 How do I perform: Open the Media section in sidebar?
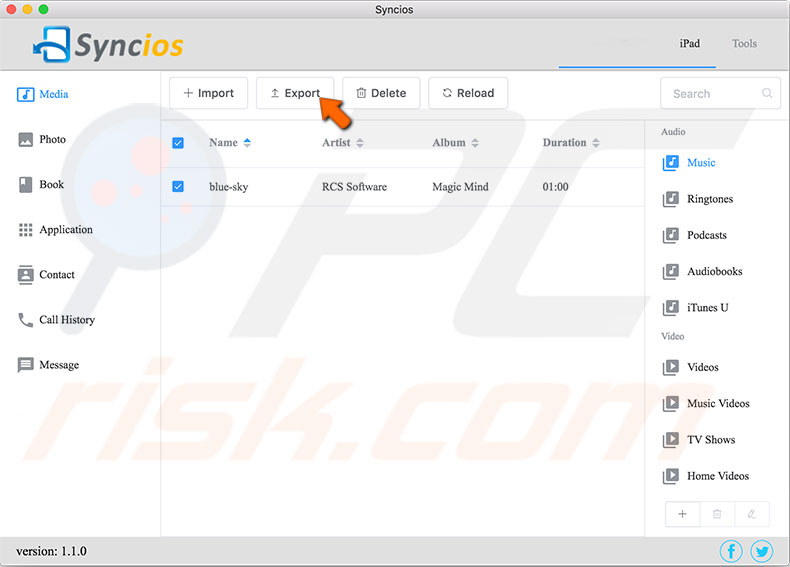click(x=43, y=94)
